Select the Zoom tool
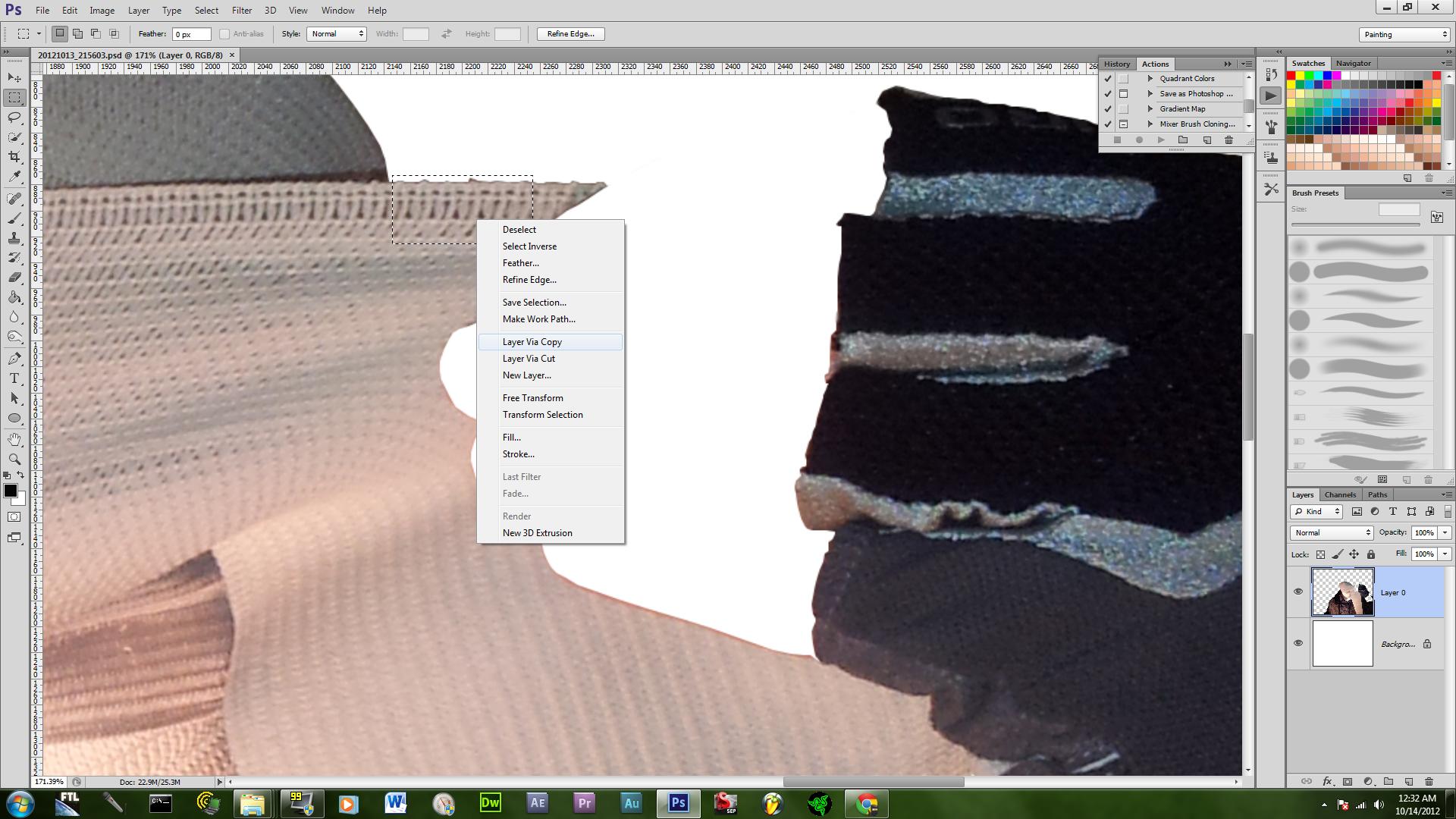This screenshot has height=819, width=1456. [x=14, y=460]
